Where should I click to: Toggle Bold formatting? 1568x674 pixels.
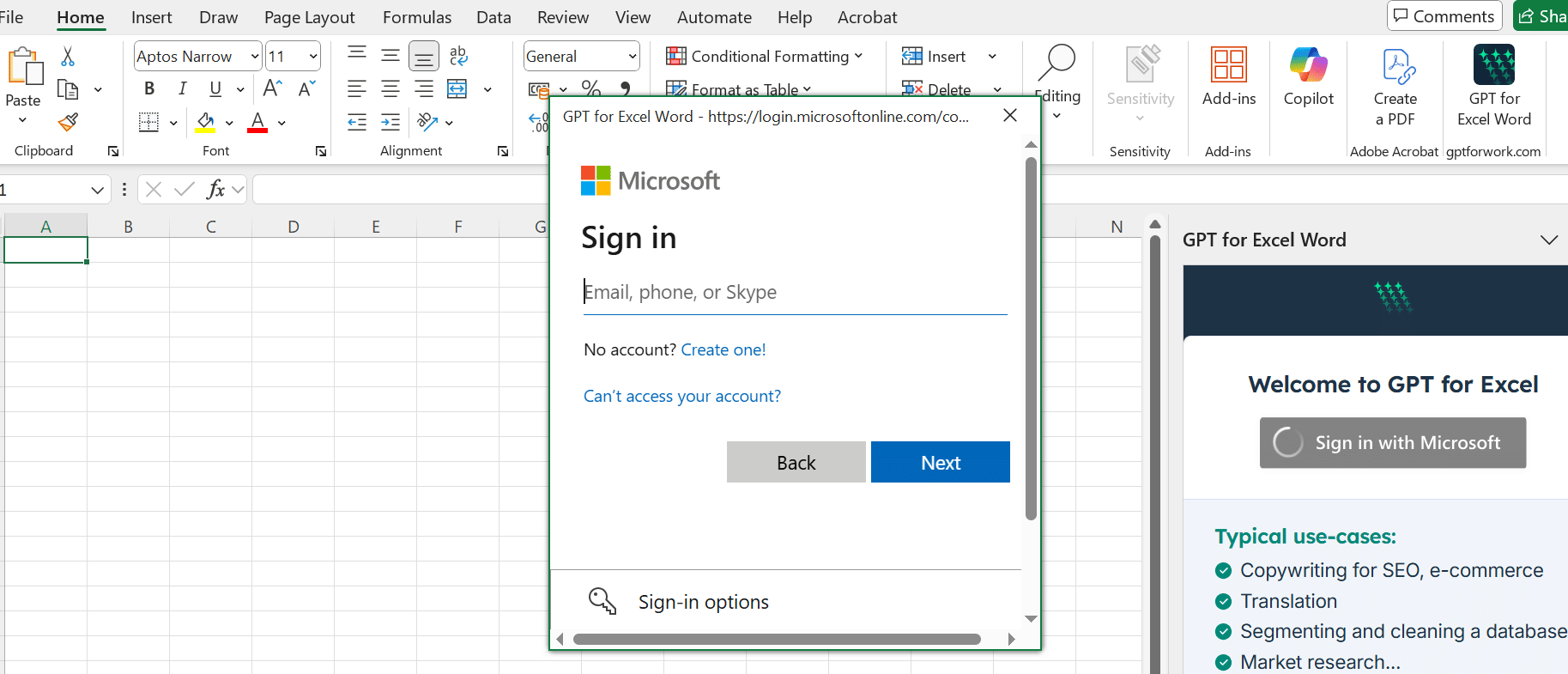[x=149, y=88]
